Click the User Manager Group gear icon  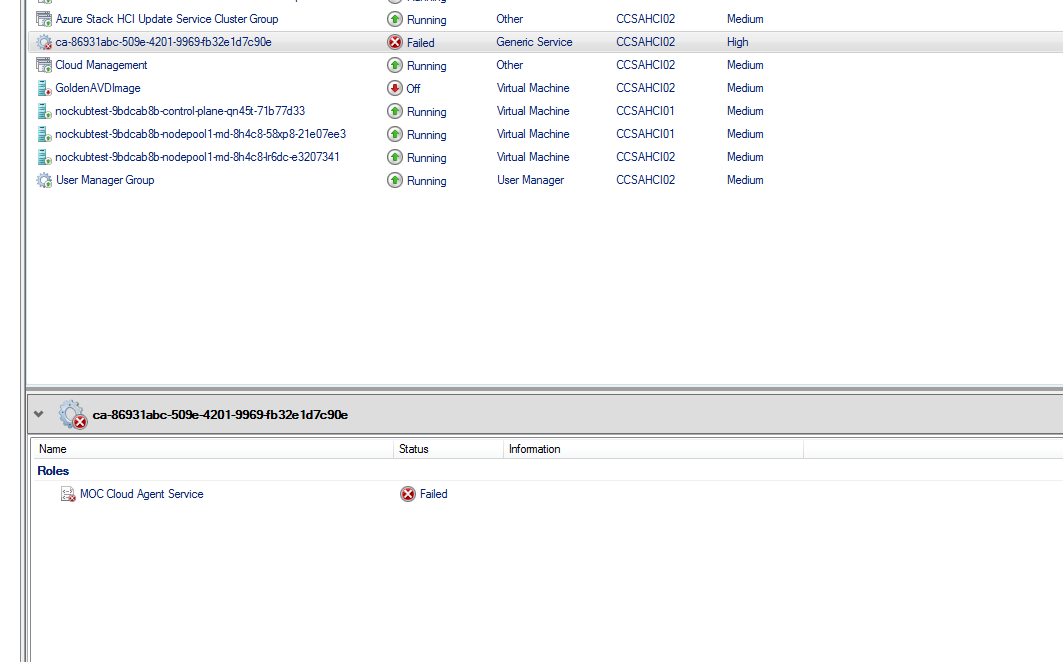(x=44, y=180)
